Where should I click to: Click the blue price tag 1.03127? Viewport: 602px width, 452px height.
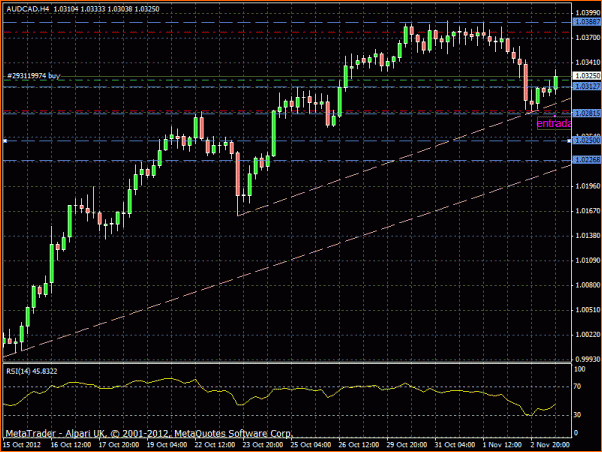[x=587, y=86]
